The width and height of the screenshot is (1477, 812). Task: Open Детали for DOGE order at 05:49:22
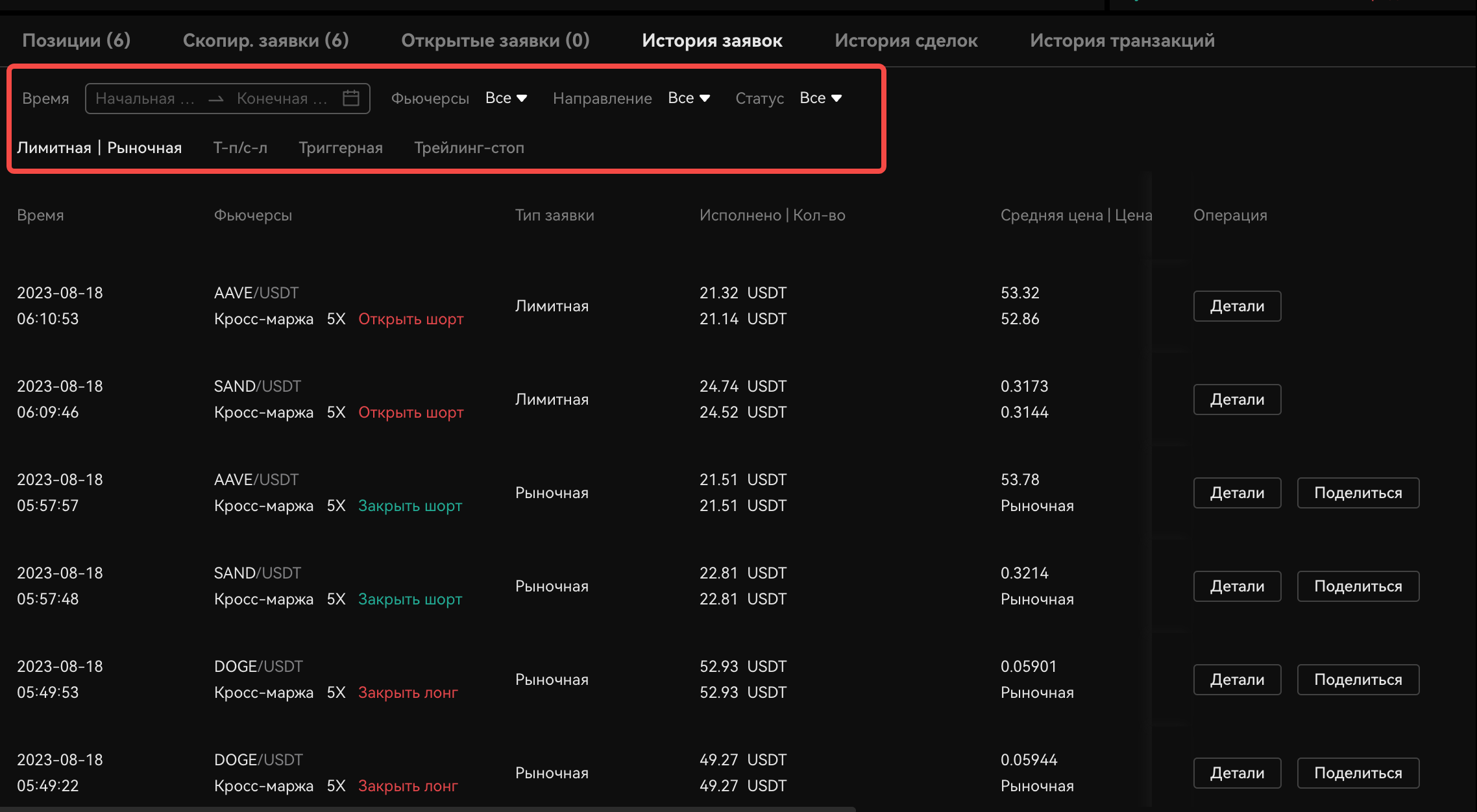[x=1237, y=773]
